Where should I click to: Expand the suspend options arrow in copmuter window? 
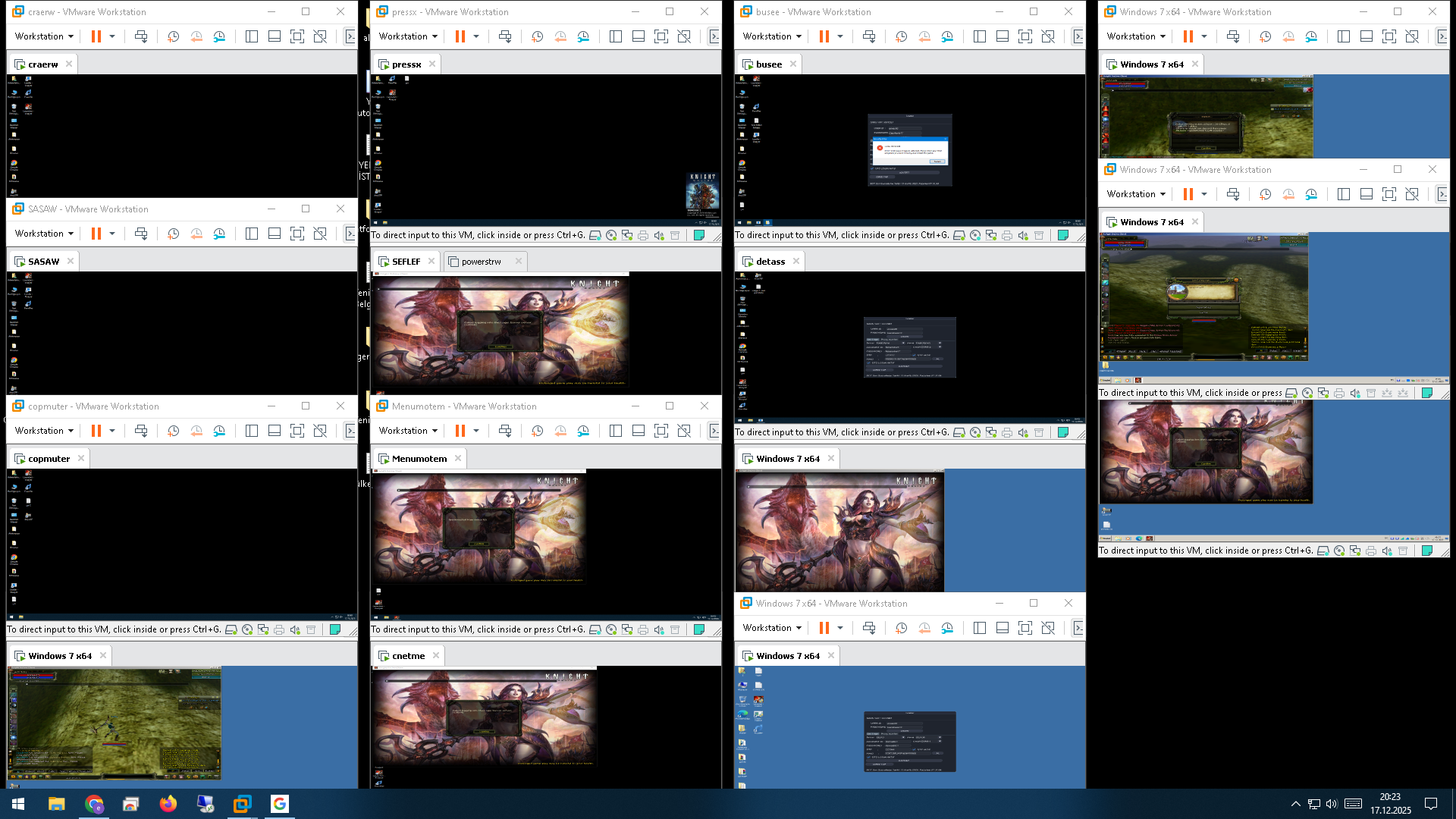tap(112, 431)
